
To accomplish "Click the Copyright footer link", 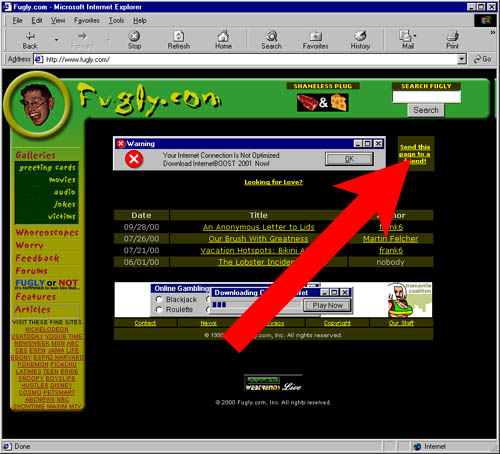I will pos(337,323).
